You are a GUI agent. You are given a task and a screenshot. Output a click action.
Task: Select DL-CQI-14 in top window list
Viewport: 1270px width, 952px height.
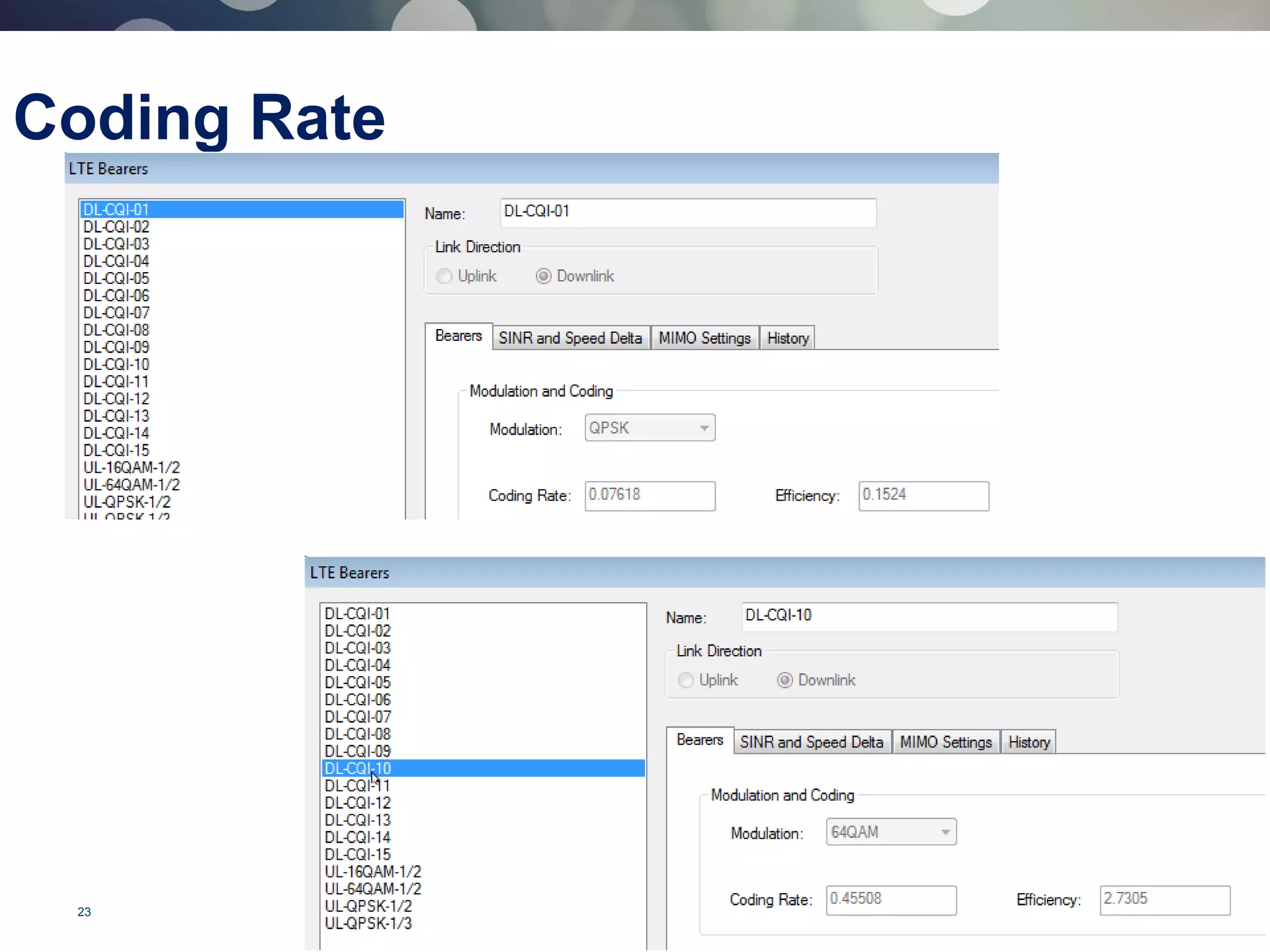click(242, 433)
